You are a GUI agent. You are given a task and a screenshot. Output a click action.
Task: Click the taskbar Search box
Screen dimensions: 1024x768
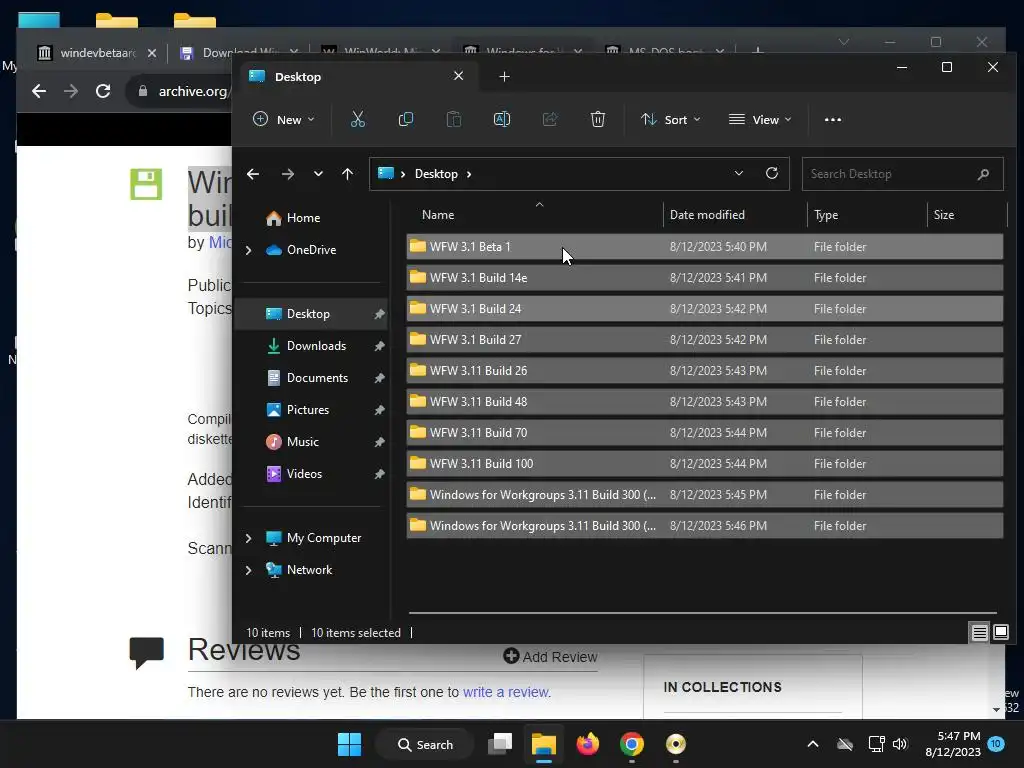pos(425,744)
